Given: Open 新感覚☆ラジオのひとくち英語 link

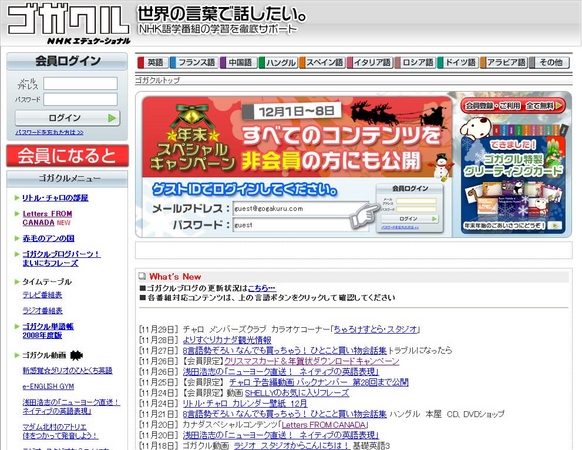Looking at the screenshot, I should (x=67, y=371).
